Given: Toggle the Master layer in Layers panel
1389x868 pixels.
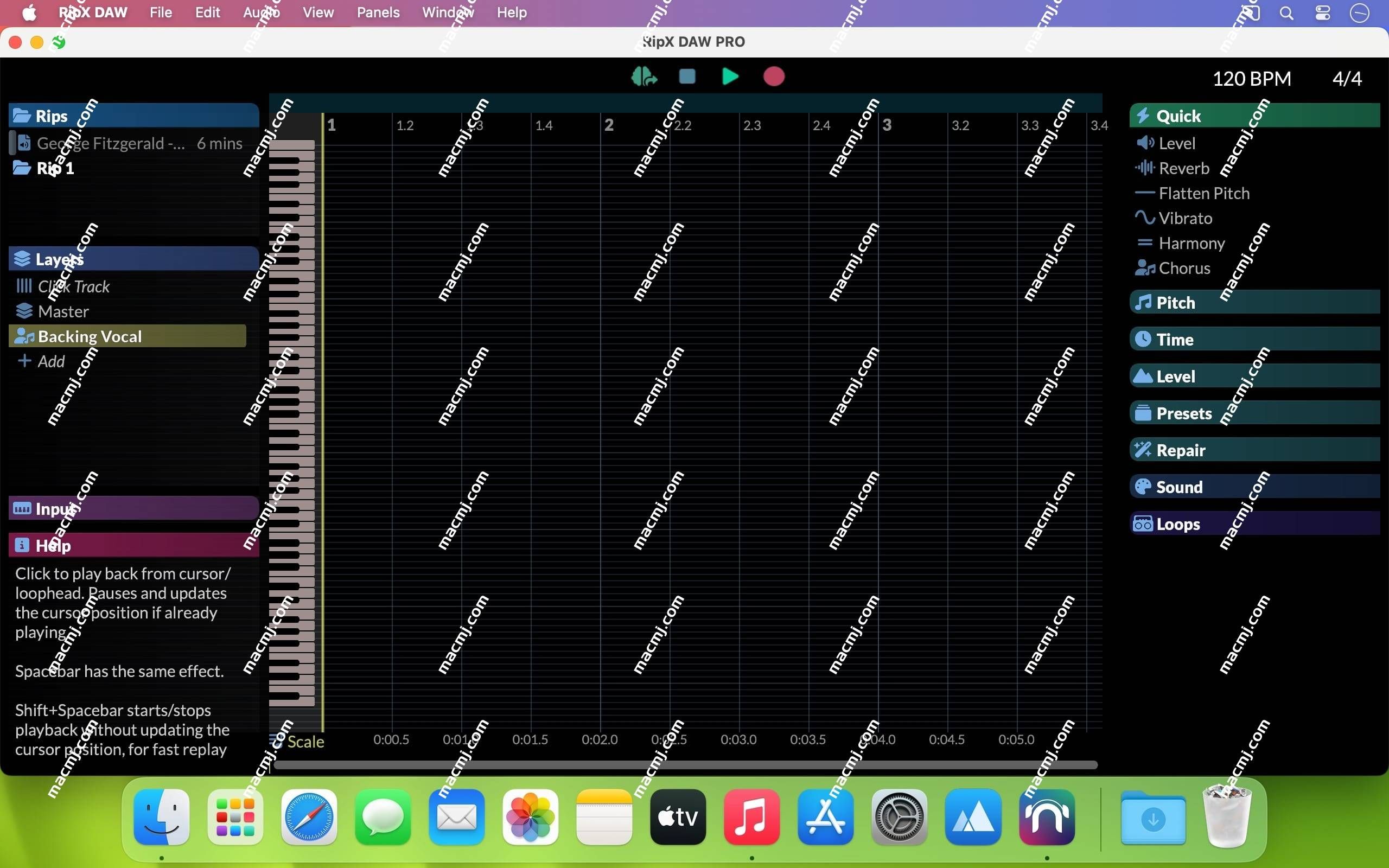Looking at the screenshot, I should click(x=63, y=311).
